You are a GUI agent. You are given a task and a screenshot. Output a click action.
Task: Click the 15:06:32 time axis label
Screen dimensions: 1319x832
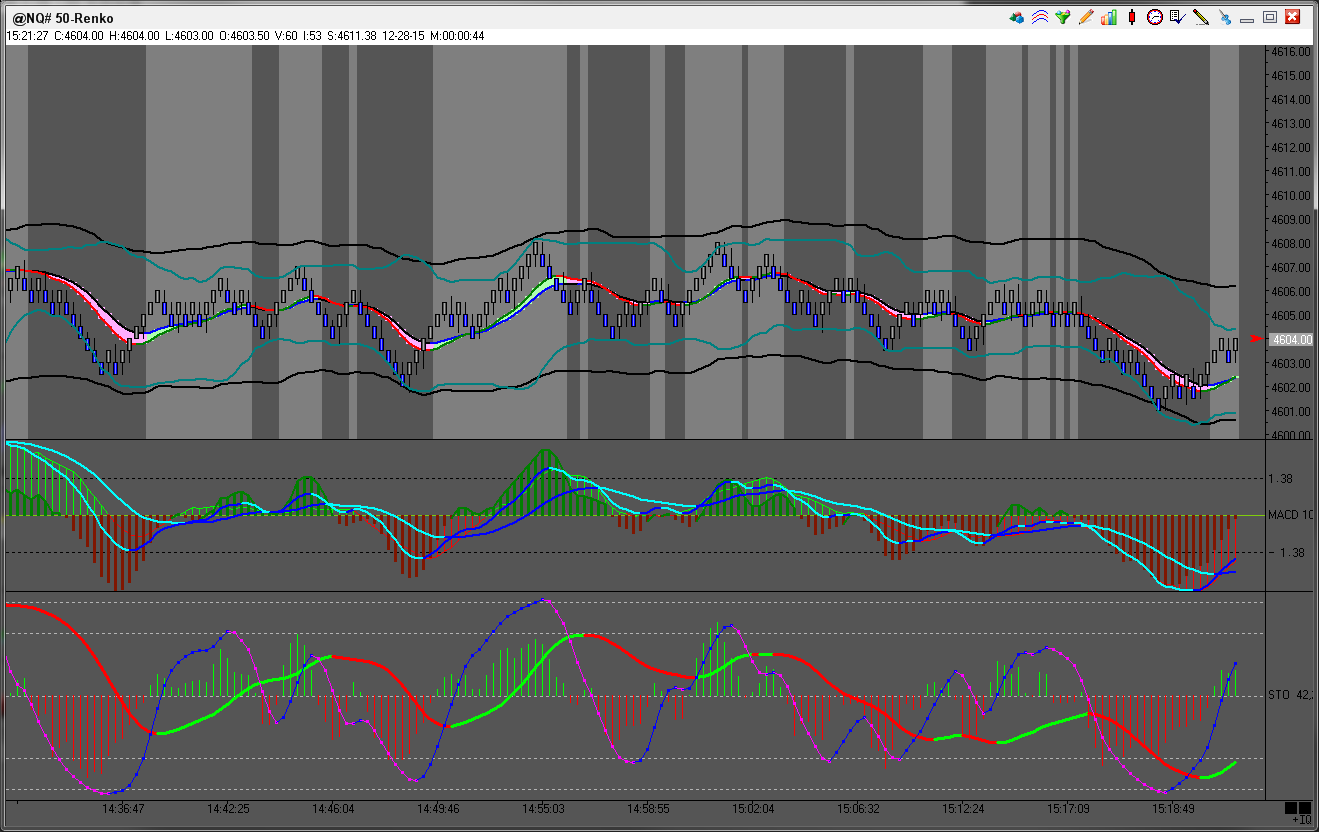(x=858, y=808)
